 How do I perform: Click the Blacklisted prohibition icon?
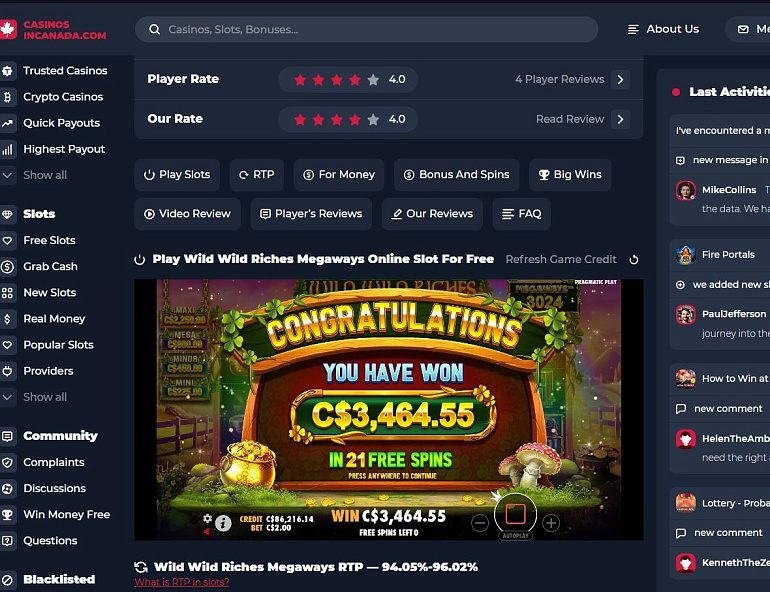7,580
